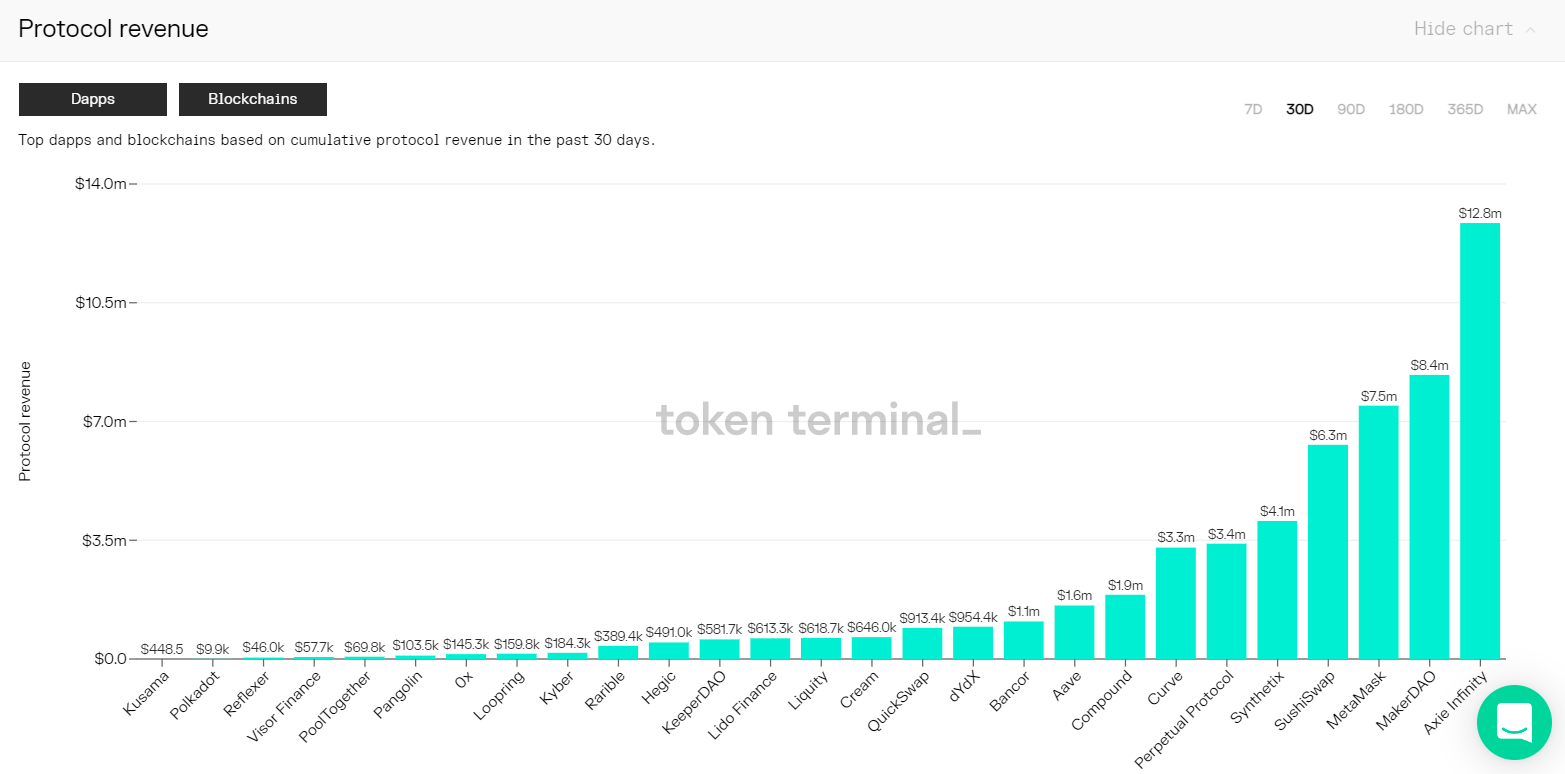Click the Hide chart text

coord(1462,29)
